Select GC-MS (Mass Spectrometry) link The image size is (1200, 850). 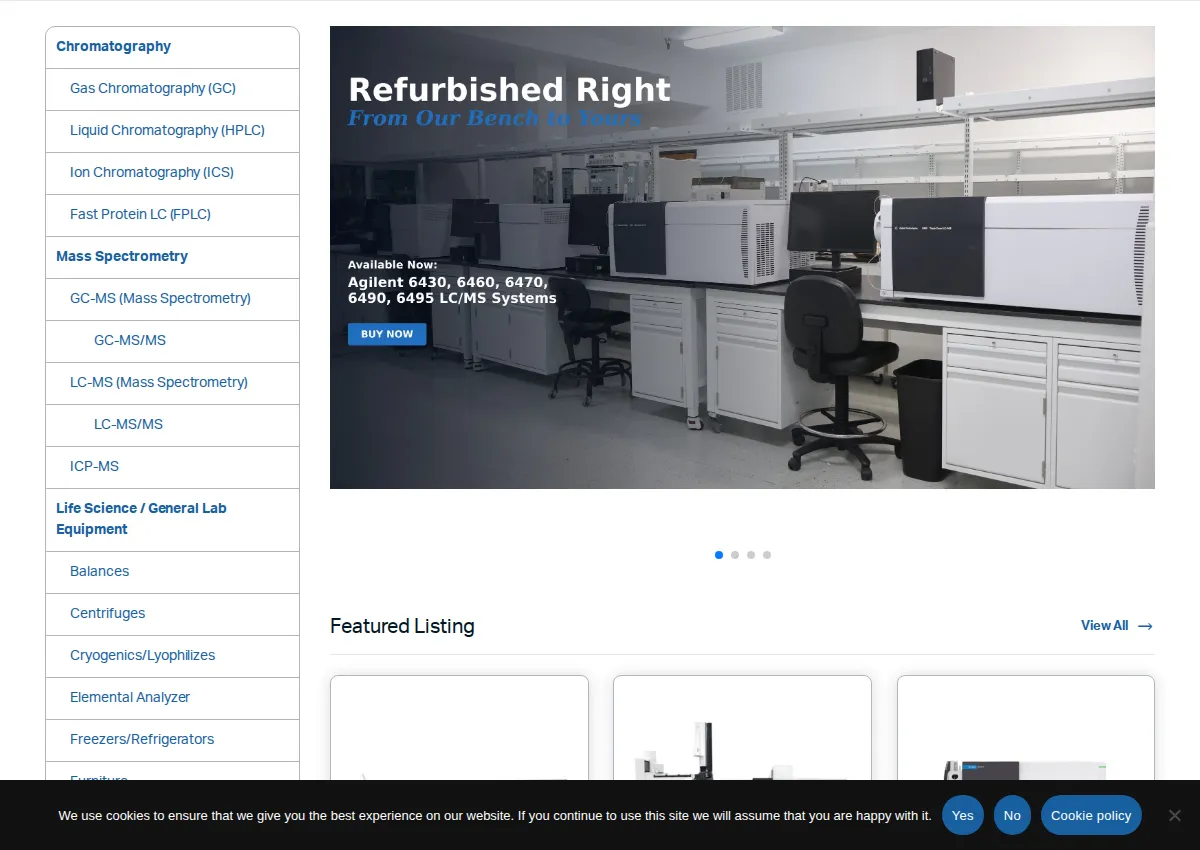point(160,299)
